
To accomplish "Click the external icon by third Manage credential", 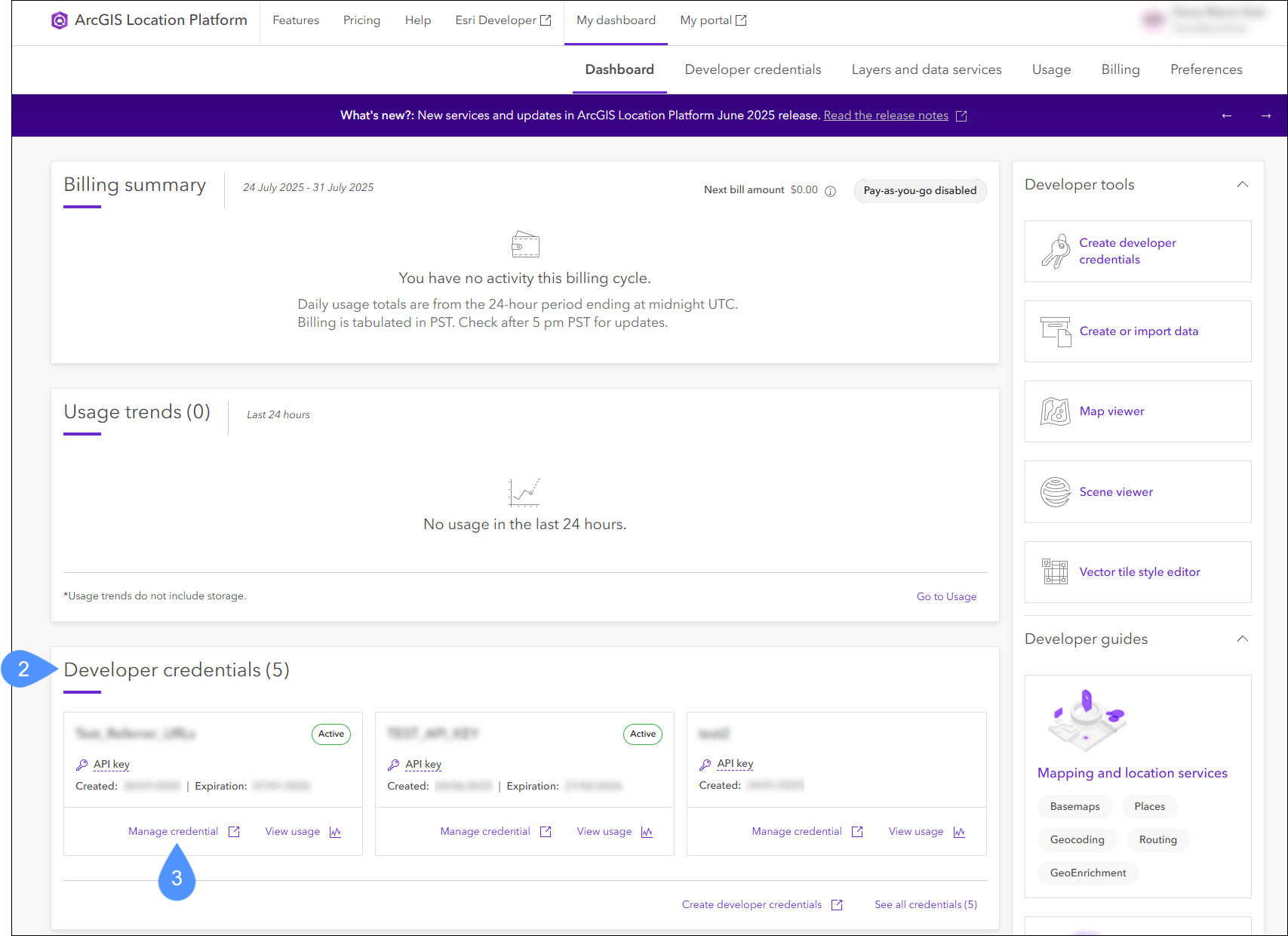I will click(857, 832).
